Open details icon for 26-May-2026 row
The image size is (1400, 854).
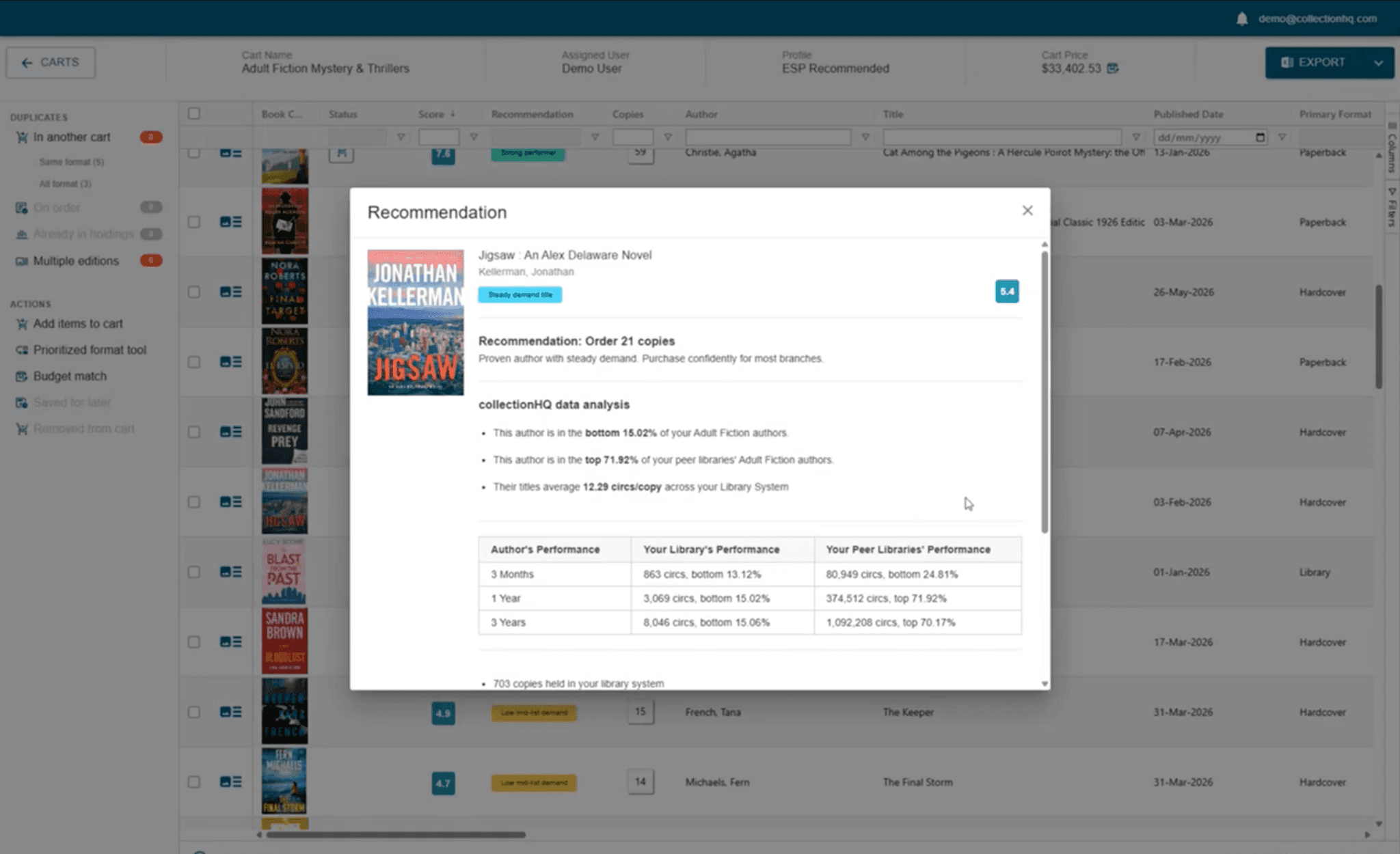click(x=231, y=292)
